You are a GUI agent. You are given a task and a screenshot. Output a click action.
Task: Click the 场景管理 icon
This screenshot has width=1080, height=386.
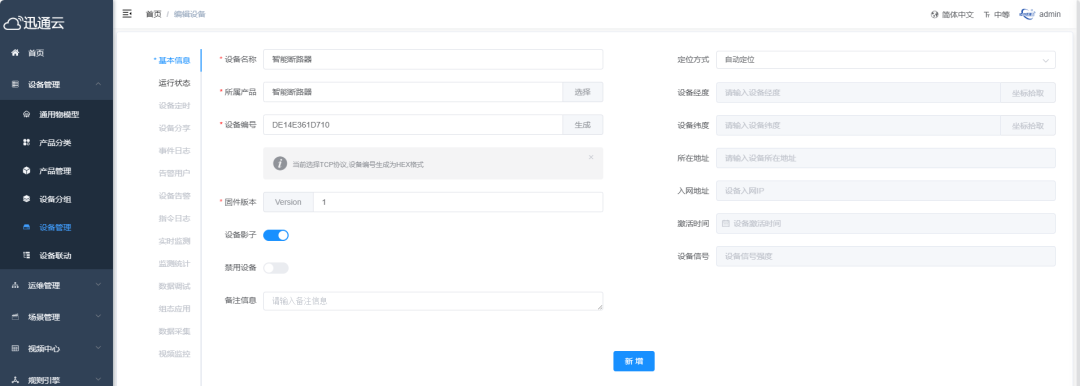click(x=15, y=317)
